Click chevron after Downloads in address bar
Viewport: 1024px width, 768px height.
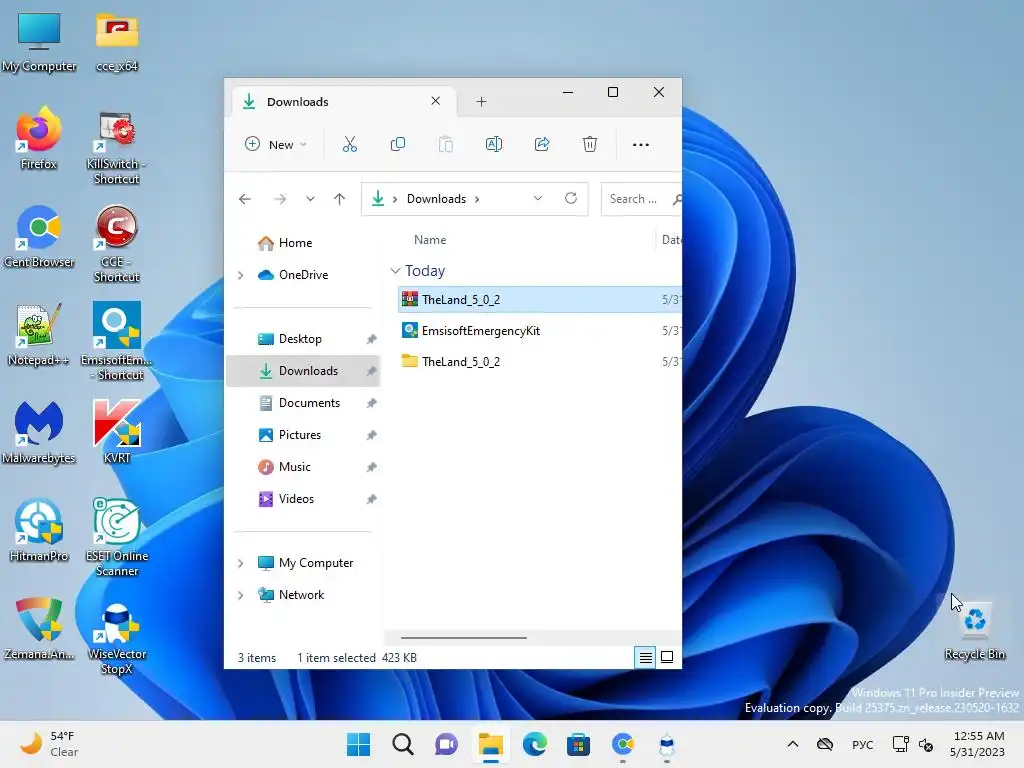pos(477,199)
